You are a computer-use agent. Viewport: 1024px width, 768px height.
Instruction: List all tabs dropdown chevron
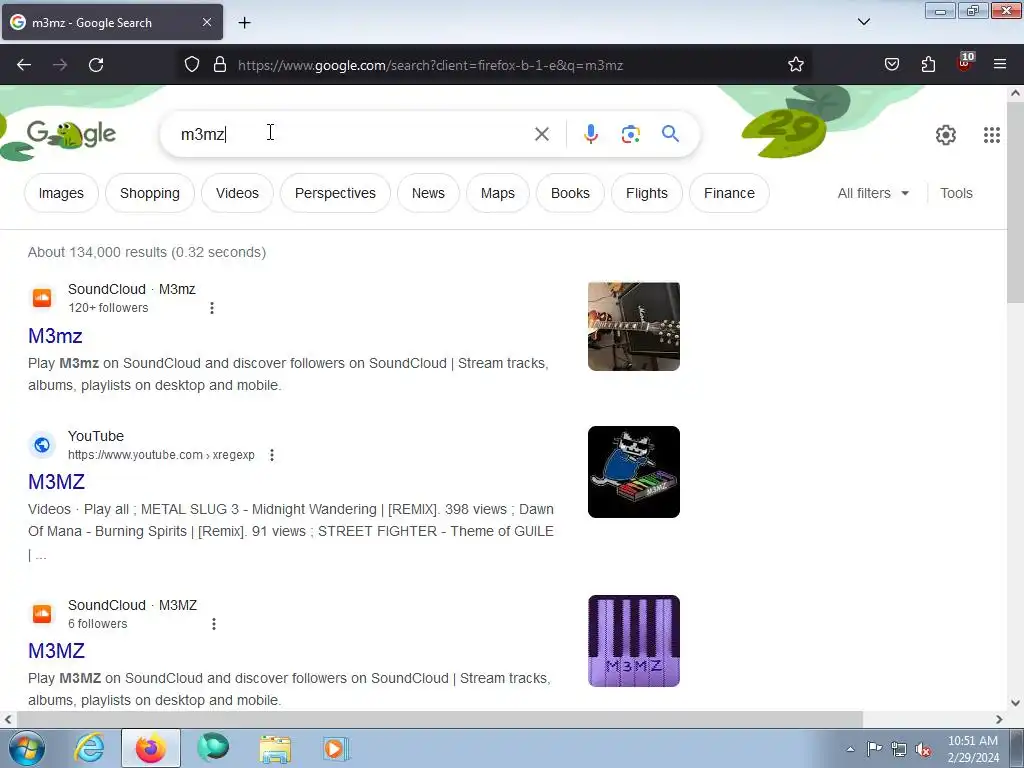click(863, 22)
